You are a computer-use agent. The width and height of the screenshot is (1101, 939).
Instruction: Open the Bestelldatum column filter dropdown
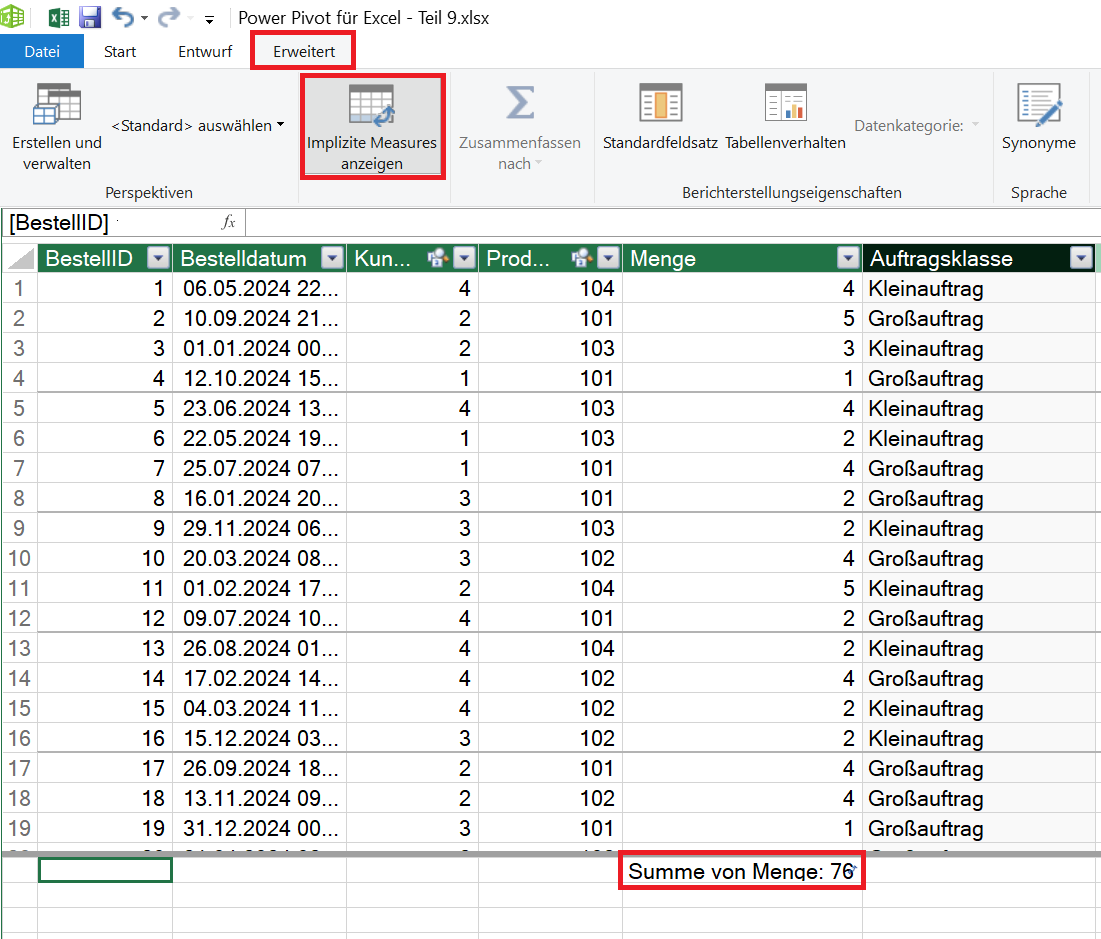coord(332,258)
